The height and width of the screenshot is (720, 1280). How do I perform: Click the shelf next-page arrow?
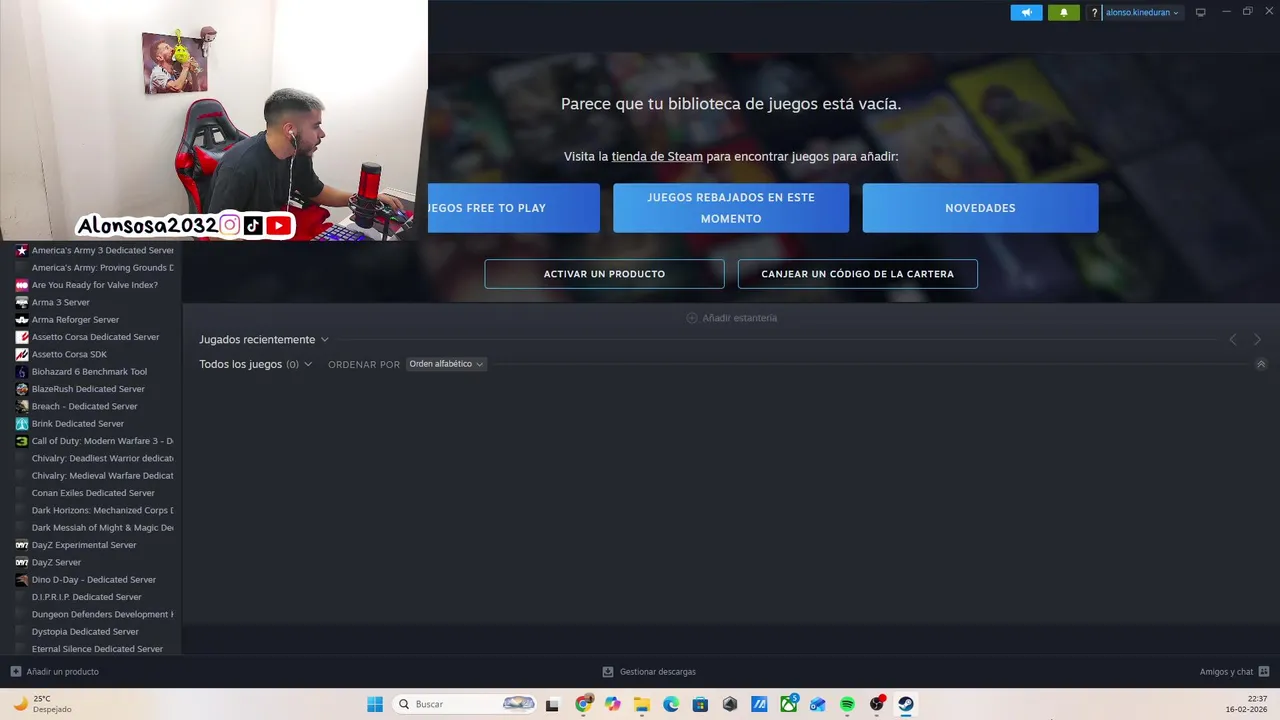click(x=1257, y=340)
